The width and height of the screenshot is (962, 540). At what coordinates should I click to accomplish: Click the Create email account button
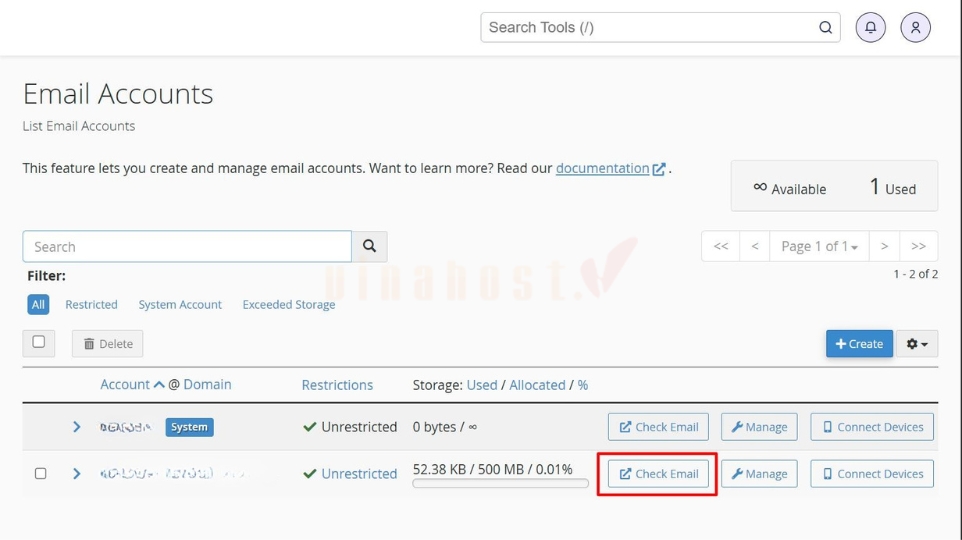(x=859, y=344)
